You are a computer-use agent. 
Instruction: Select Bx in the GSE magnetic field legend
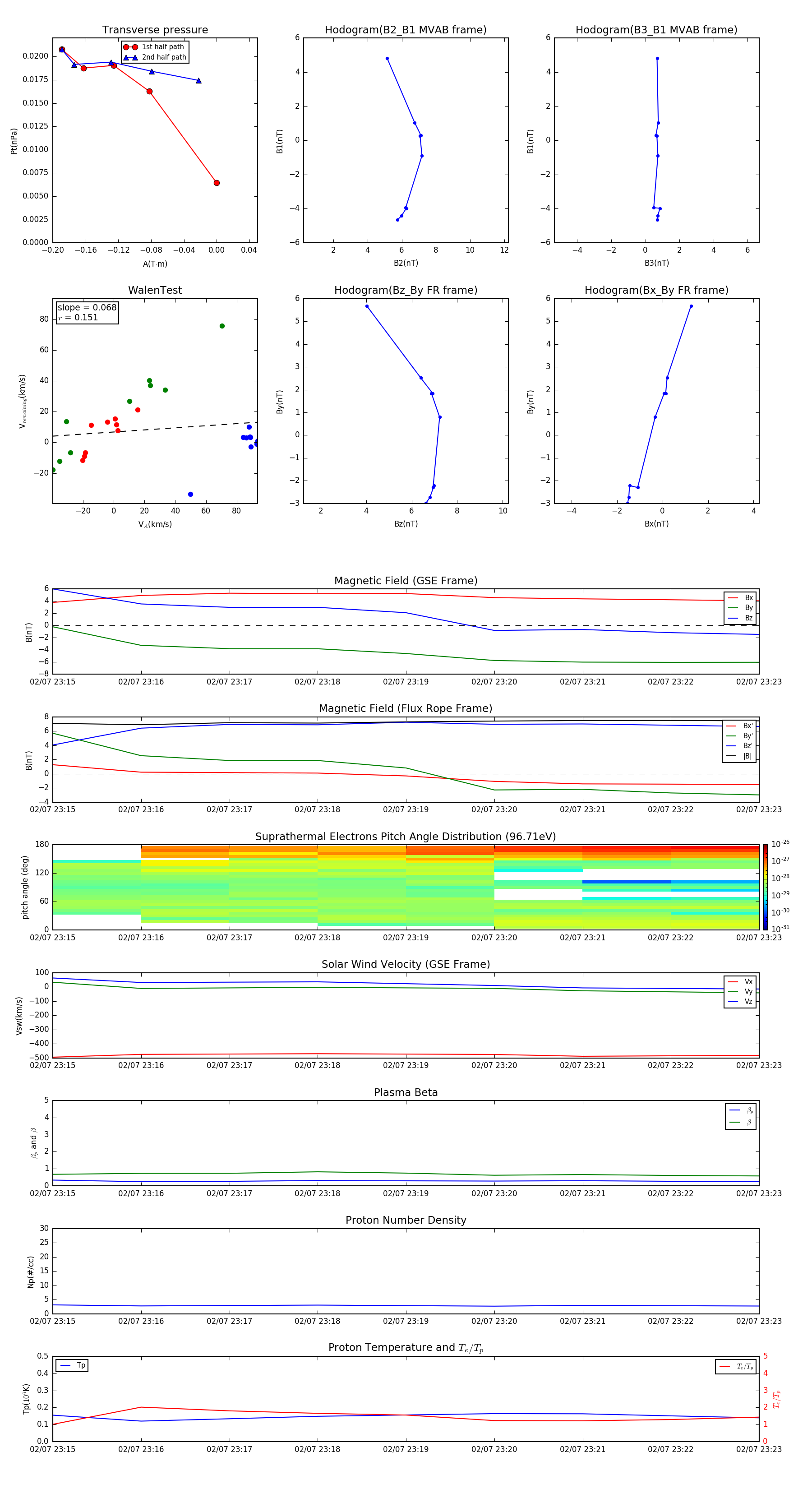pos(740,598)
